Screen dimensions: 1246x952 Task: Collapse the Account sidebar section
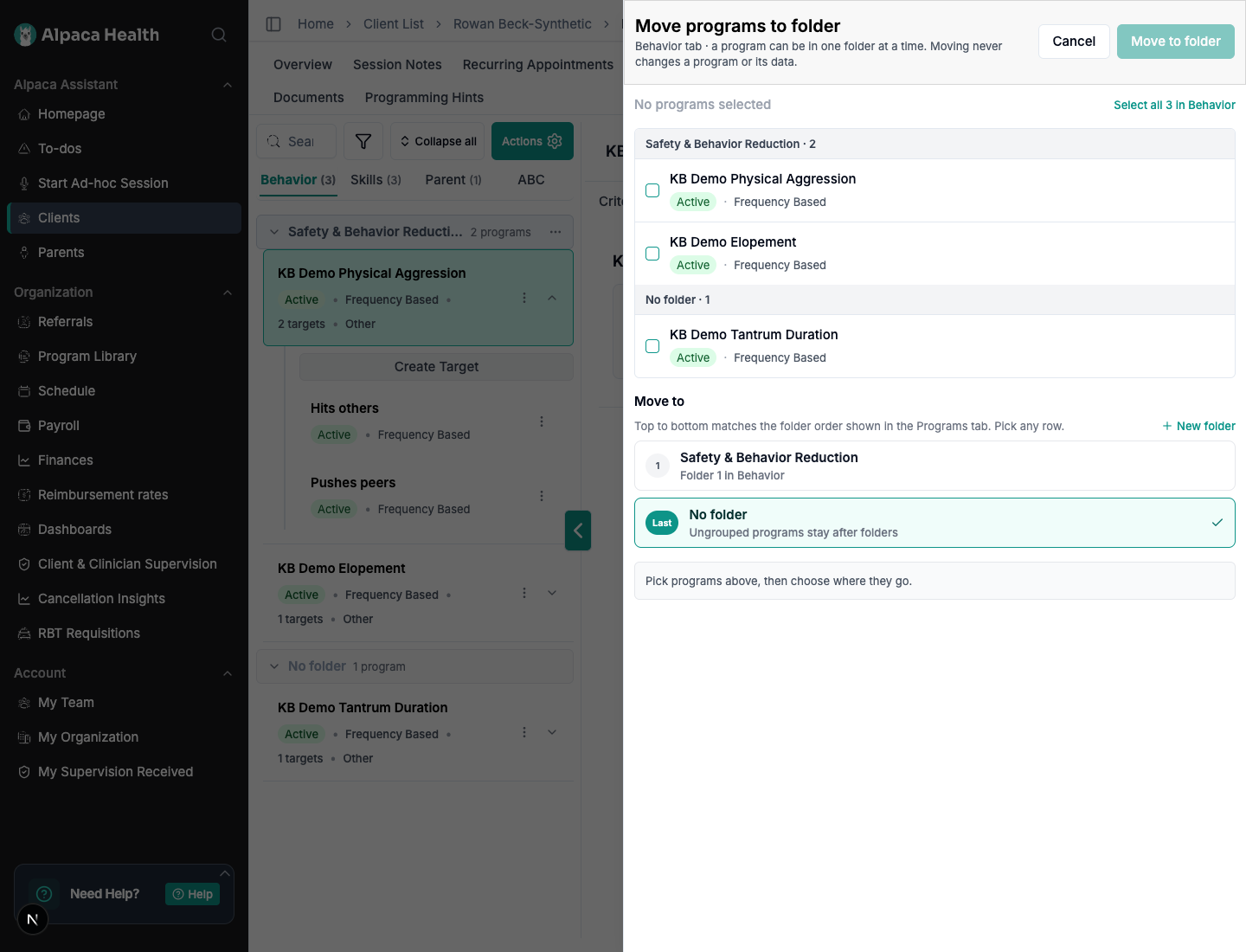click(228, 673)
